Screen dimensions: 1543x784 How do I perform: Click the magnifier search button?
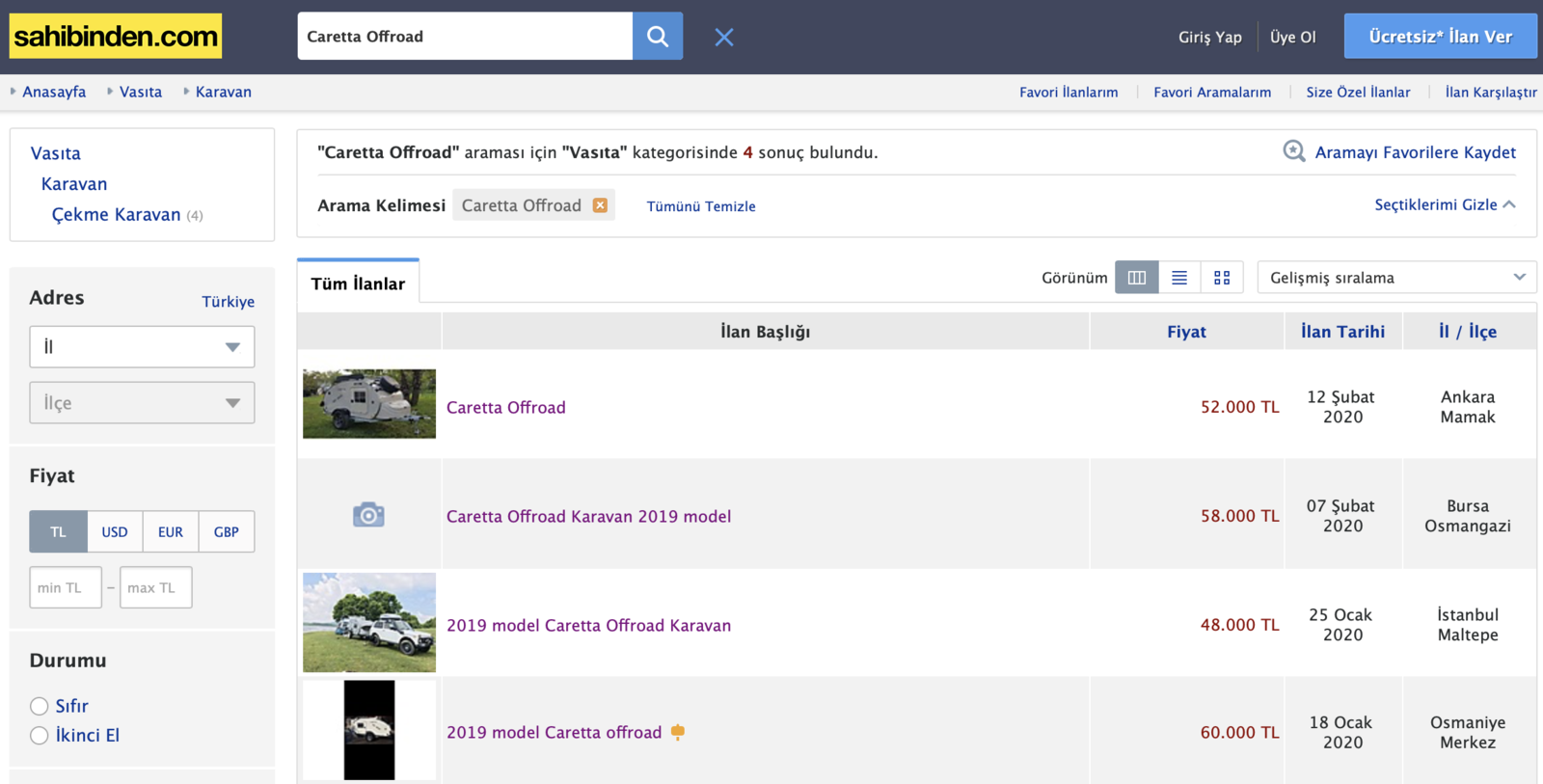click(658, 37)
